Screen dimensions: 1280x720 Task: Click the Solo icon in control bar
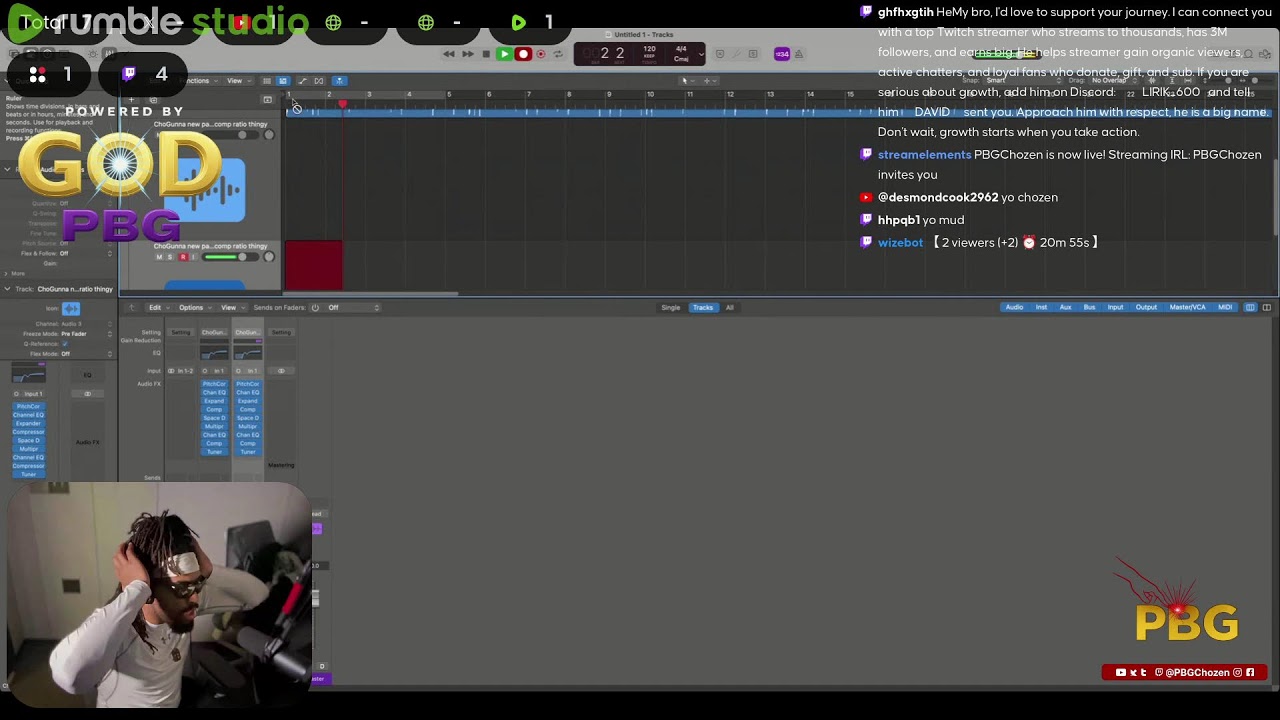pyautogui.click(x=753, y=54)
